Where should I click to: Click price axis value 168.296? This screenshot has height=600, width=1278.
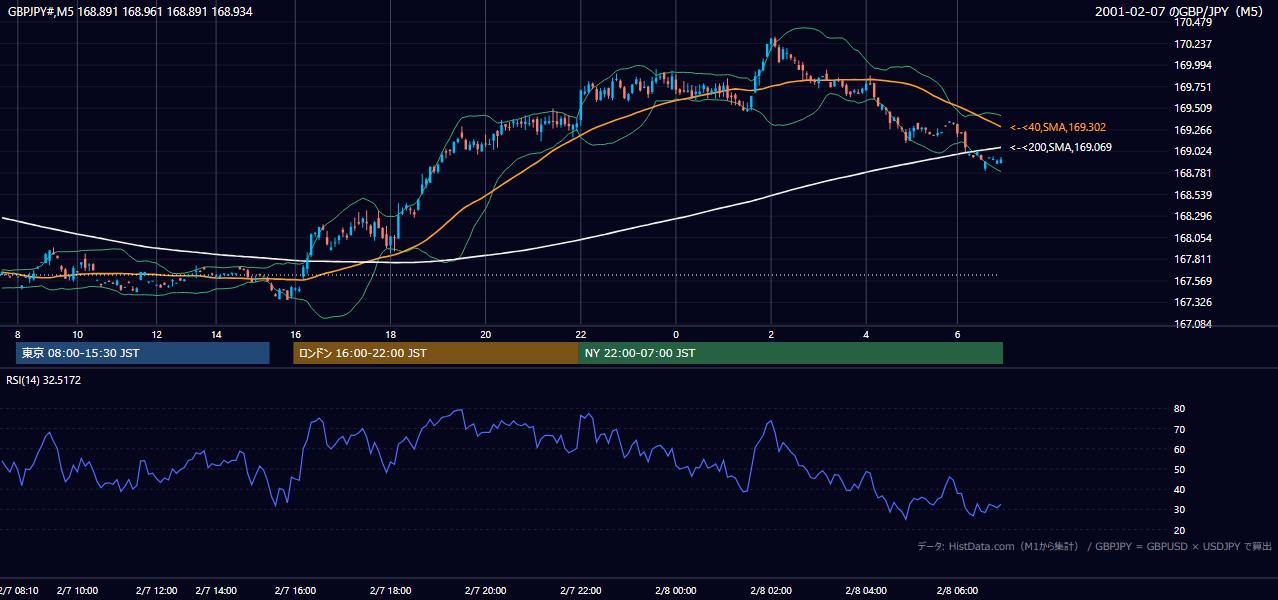[1193, 216]
